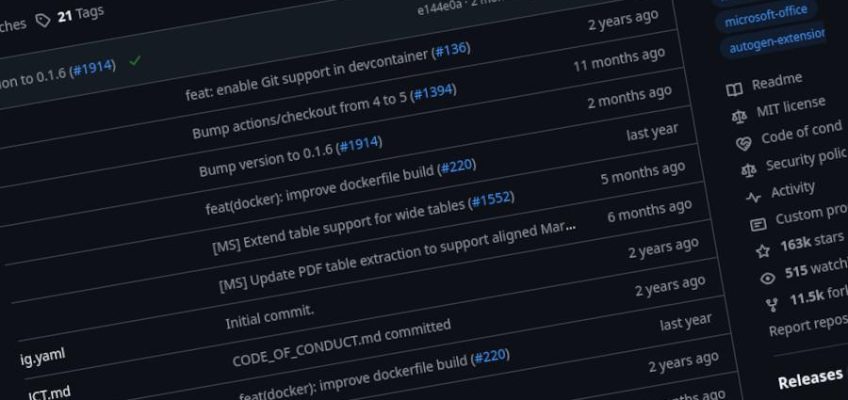Click the star icon beside 163k stars
Image resolution: width=848 pixels, height=400 pixels.
point(763,251)
